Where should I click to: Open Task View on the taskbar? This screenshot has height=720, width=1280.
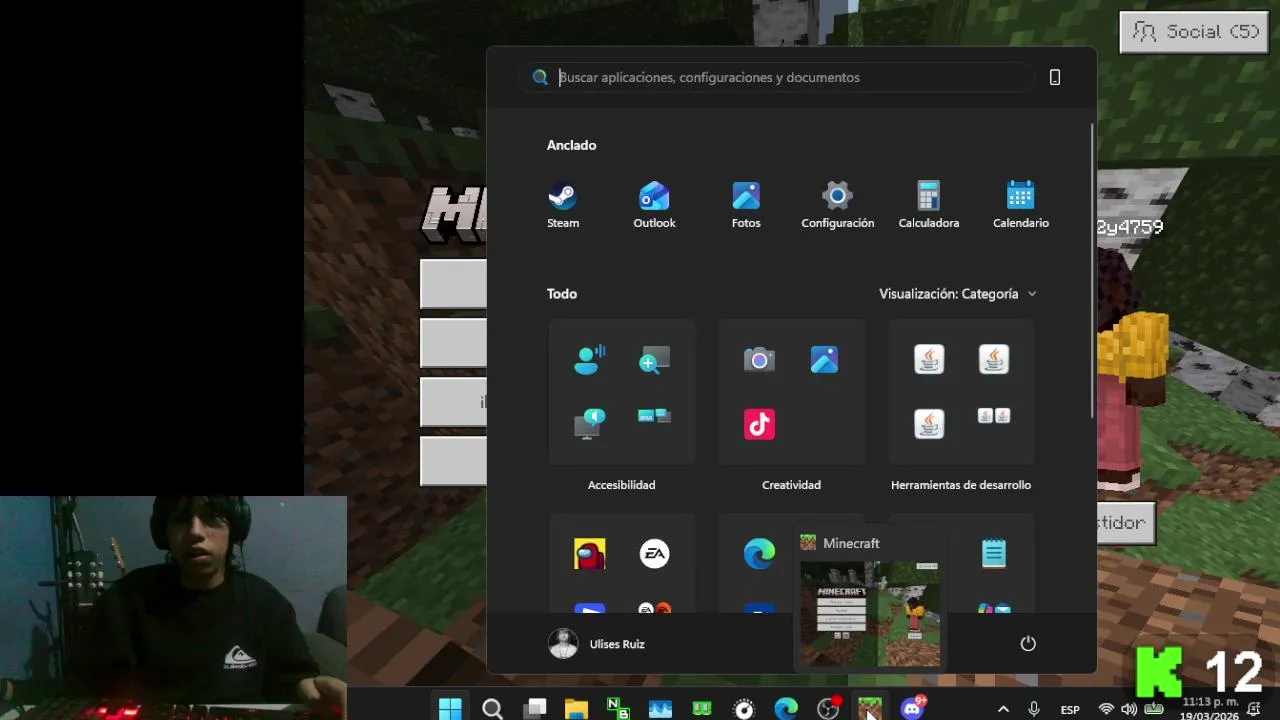(x=535, y=708)
